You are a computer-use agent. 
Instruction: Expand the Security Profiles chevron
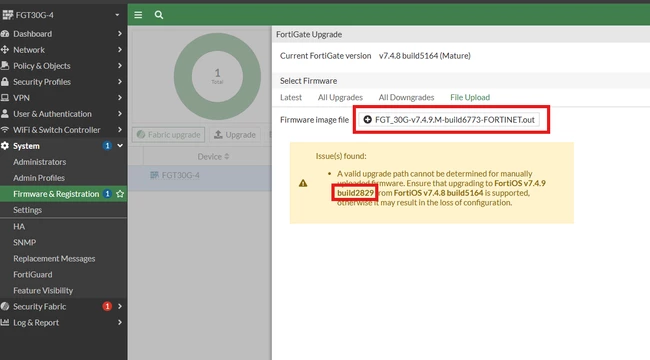click(120, 82)
